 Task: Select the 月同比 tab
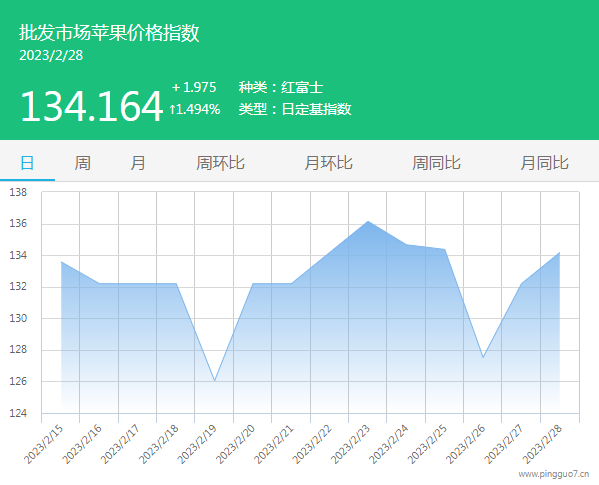(x=544, y=163)
